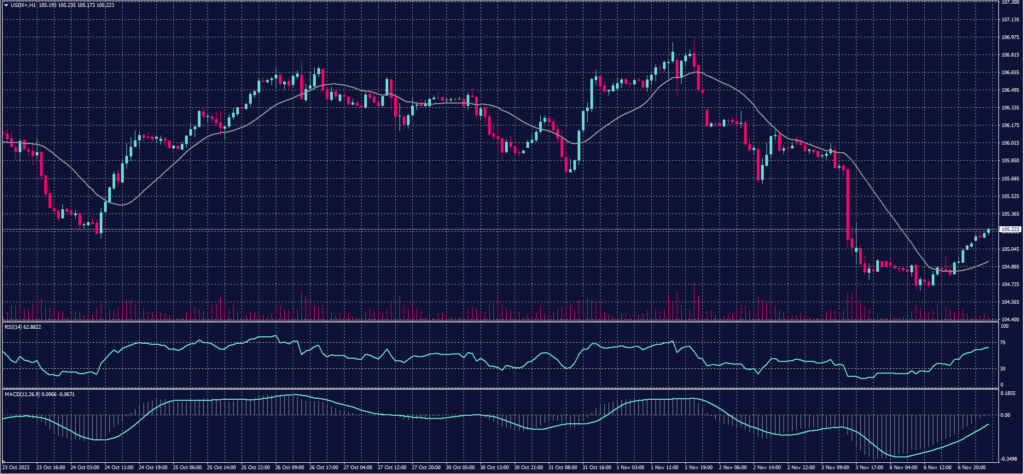Click the 3 Nov 17:00 time axis label
Screen dimensions: 1024x474
click(865, 468)
